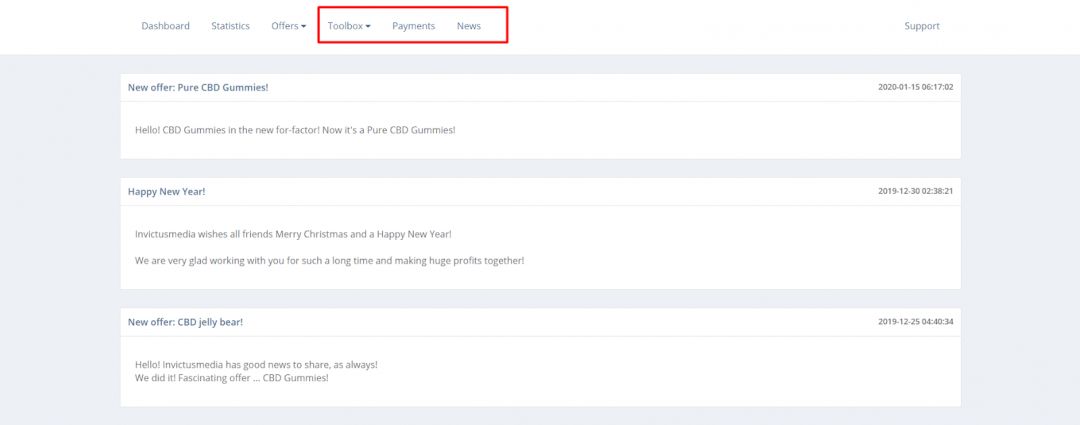Image resolution: width=1080 pixels, height=425 pixels.
Task: Navigate to the Payments section
Action: pyautogui.click(x=413, y=26)
